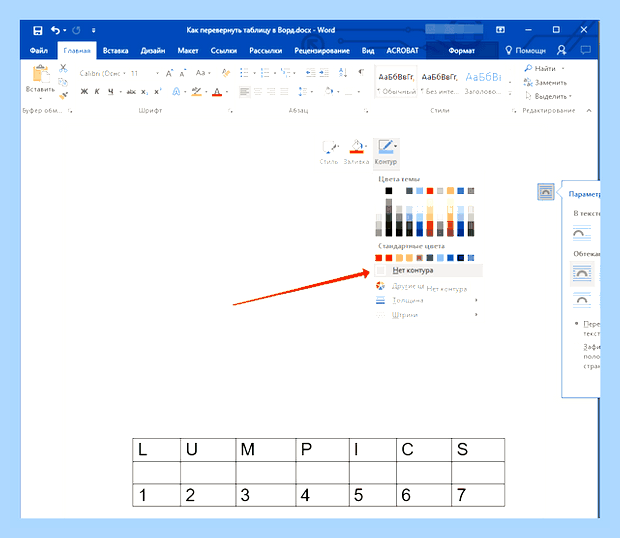Copy selection using the copy icon
Screen dimensions: 620x538
point(63,82)
